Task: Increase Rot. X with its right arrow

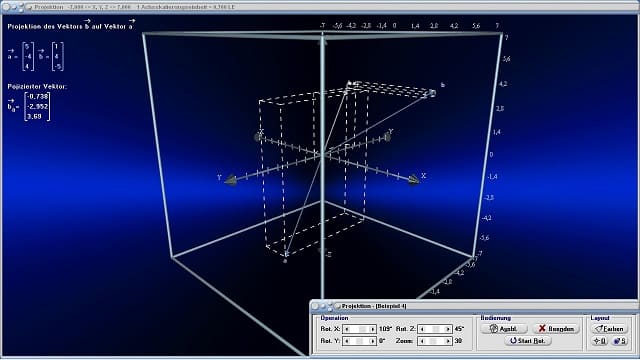Action: pyautogui.click(x=372, y=329)
